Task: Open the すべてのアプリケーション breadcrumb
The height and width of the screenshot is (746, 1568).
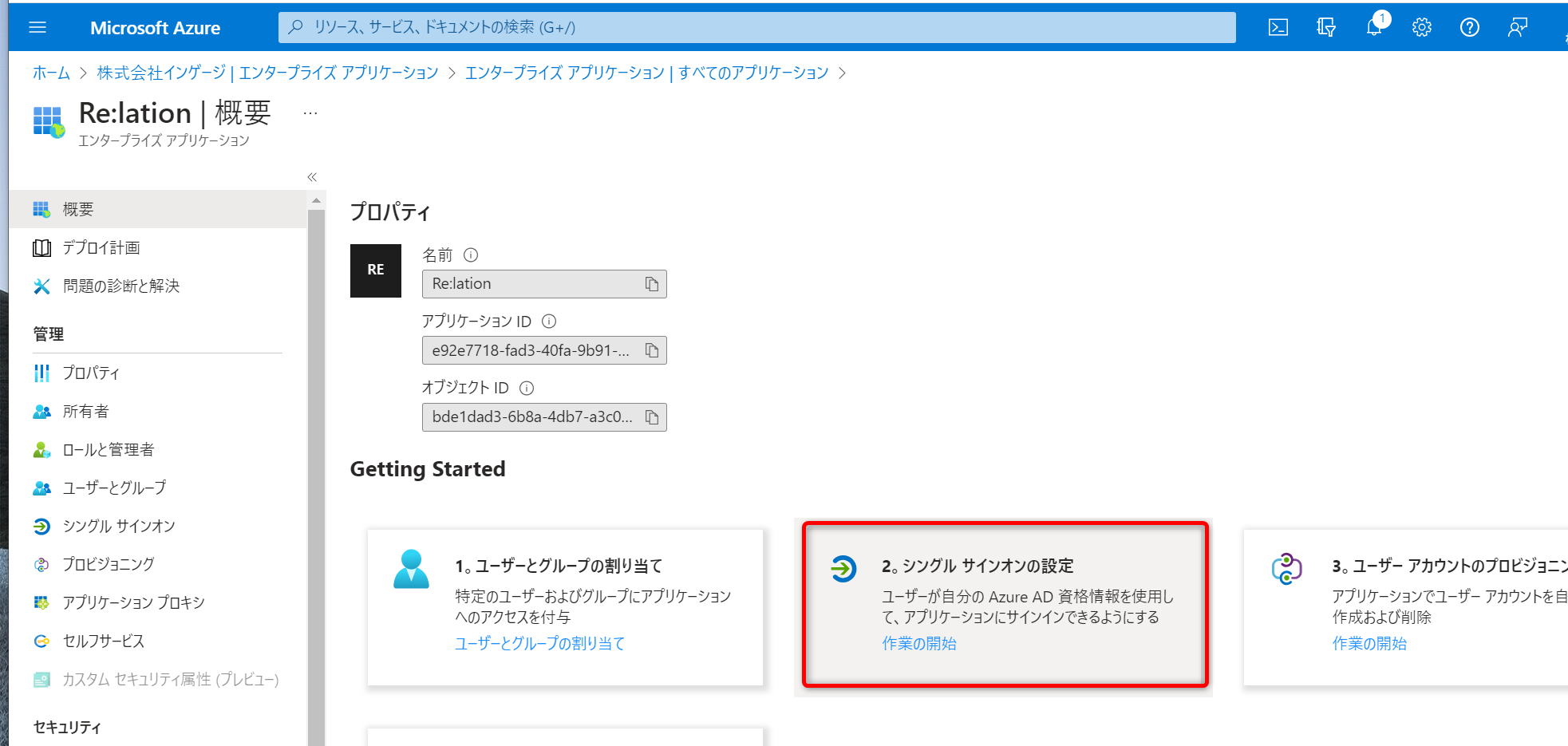Action: (x=646, y=73)
